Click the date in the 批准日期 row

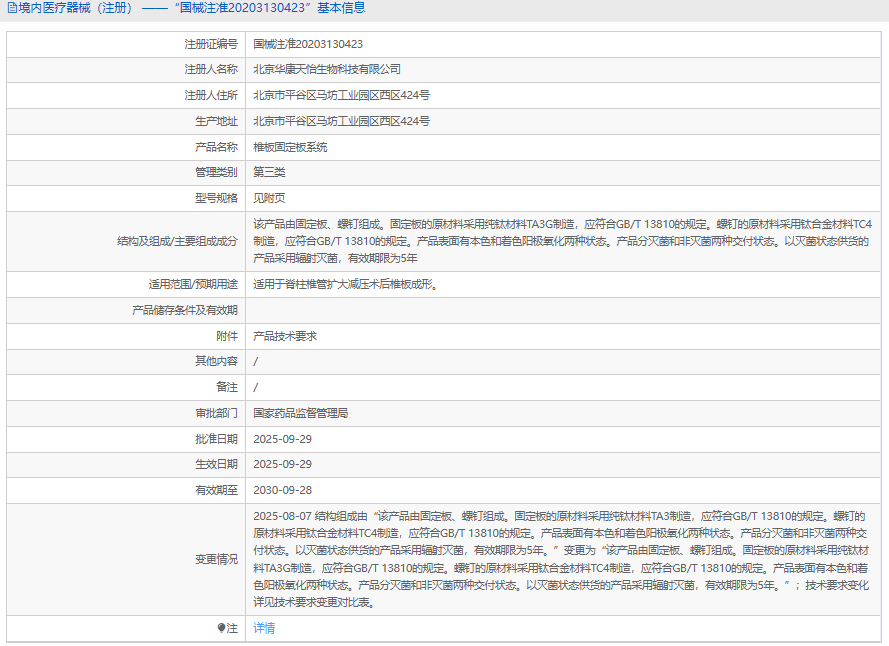pos(283,439)
